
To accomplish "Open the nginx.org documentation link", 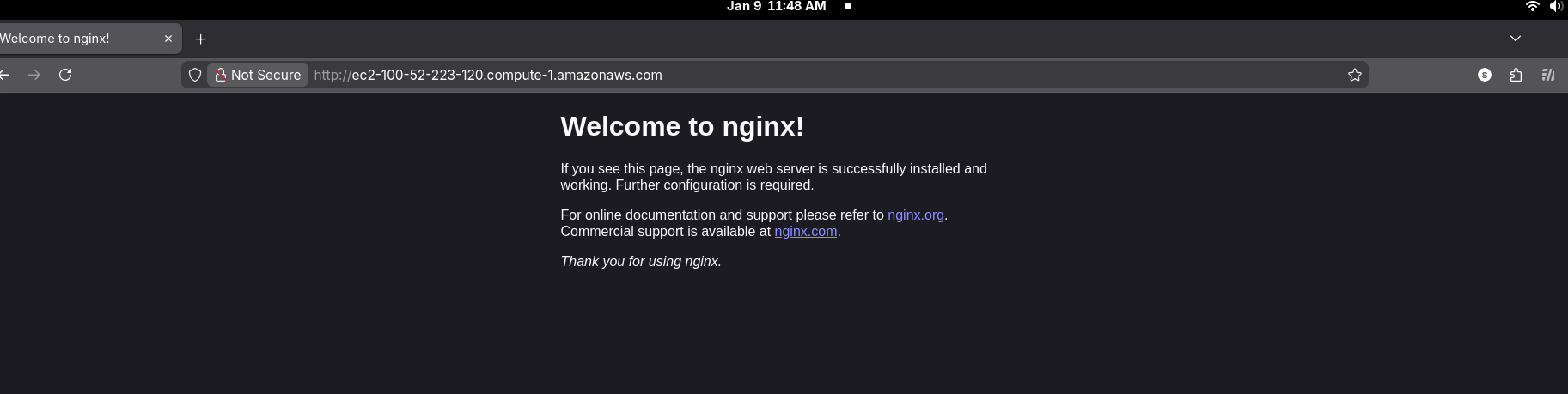I will click(915, 215).
